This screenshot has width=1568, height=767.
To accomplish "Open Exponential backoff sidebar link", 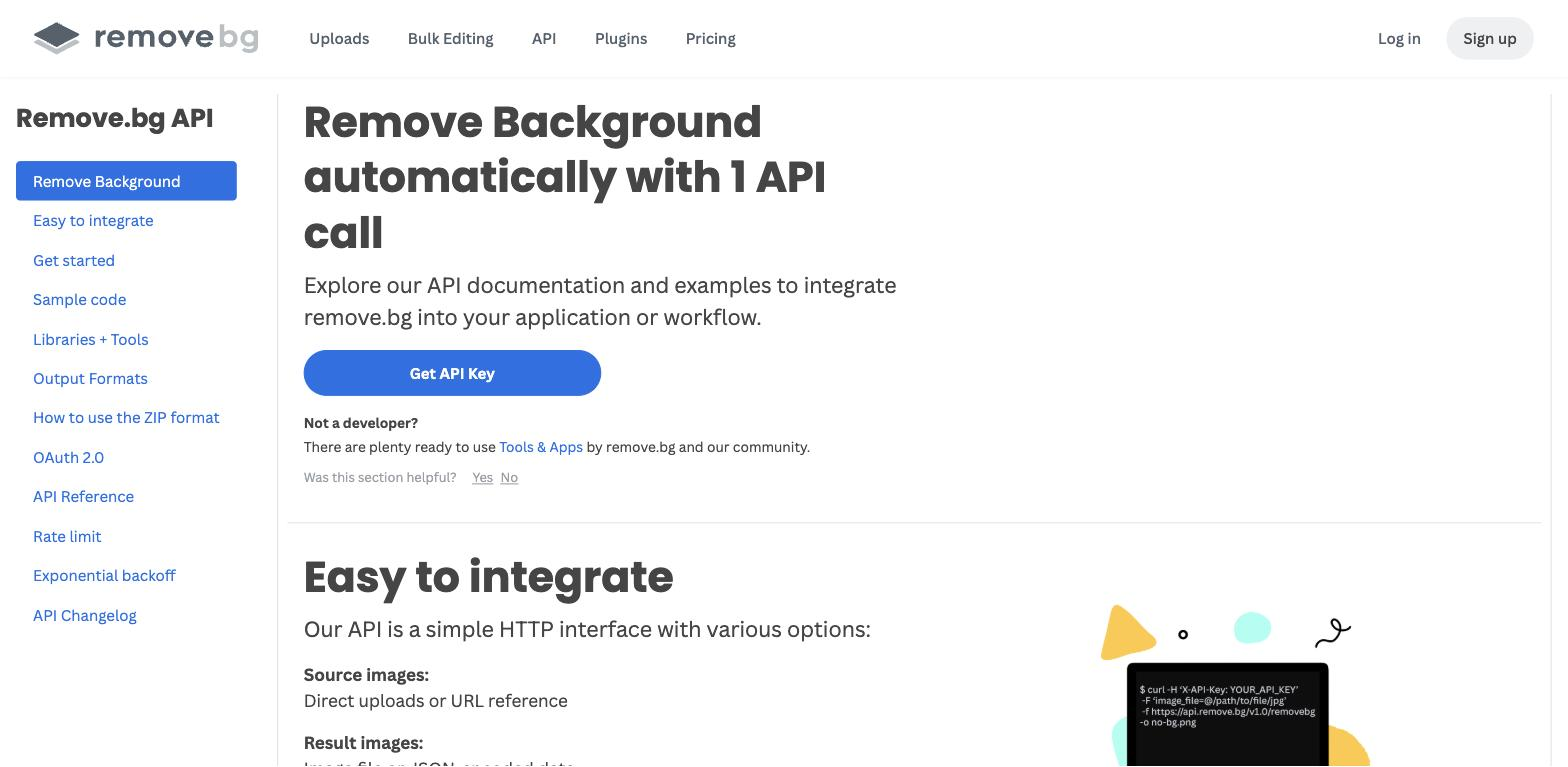I will tap(104, 575).
